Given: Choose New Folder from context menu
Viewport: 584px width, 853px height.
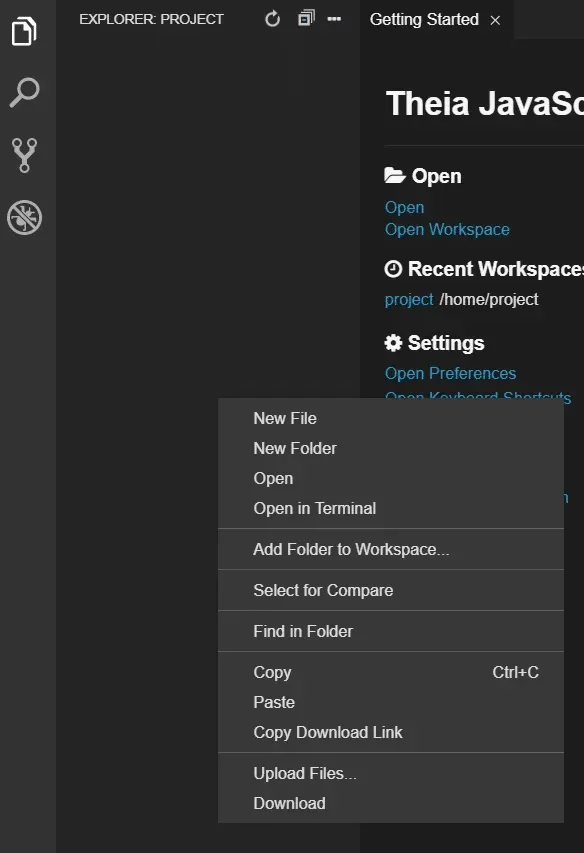Looking at the screenshot, I should (x=390, y=448).
